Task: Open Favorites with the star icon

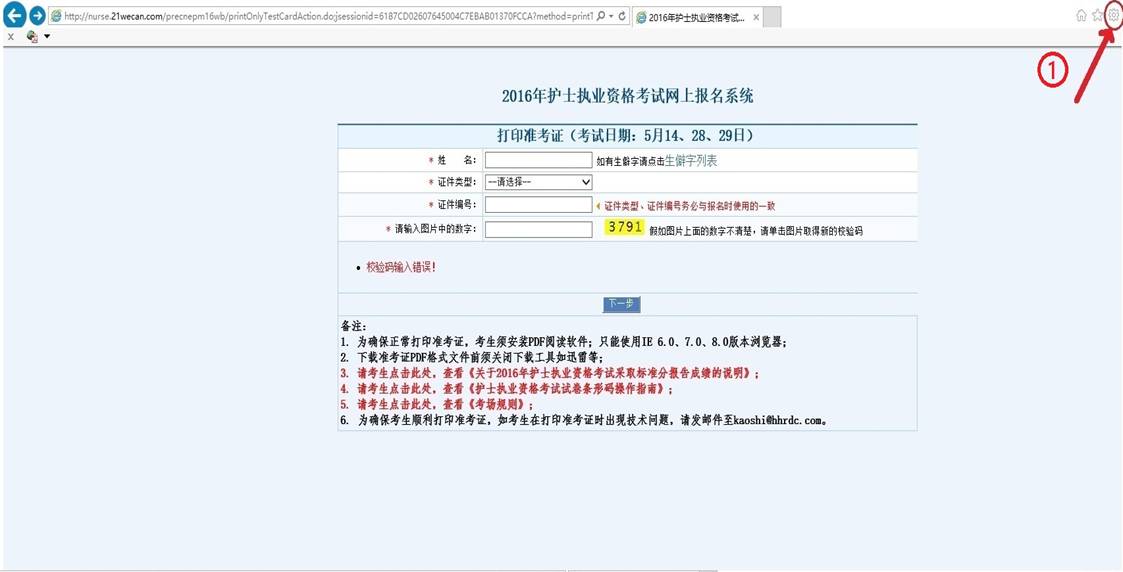Action: (1097, 16)
